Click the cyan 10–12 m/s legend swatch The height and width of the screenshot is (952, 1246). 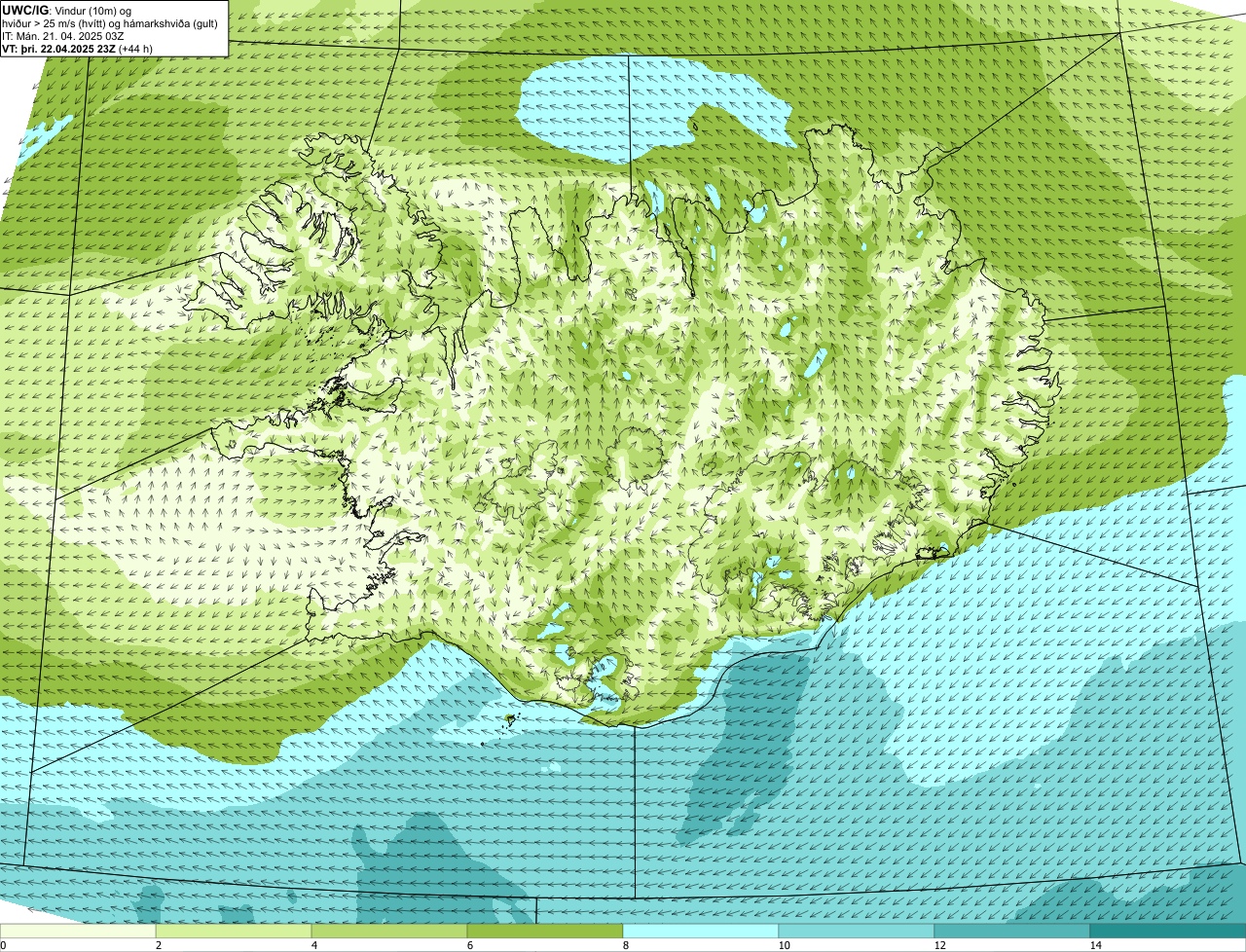857,931
